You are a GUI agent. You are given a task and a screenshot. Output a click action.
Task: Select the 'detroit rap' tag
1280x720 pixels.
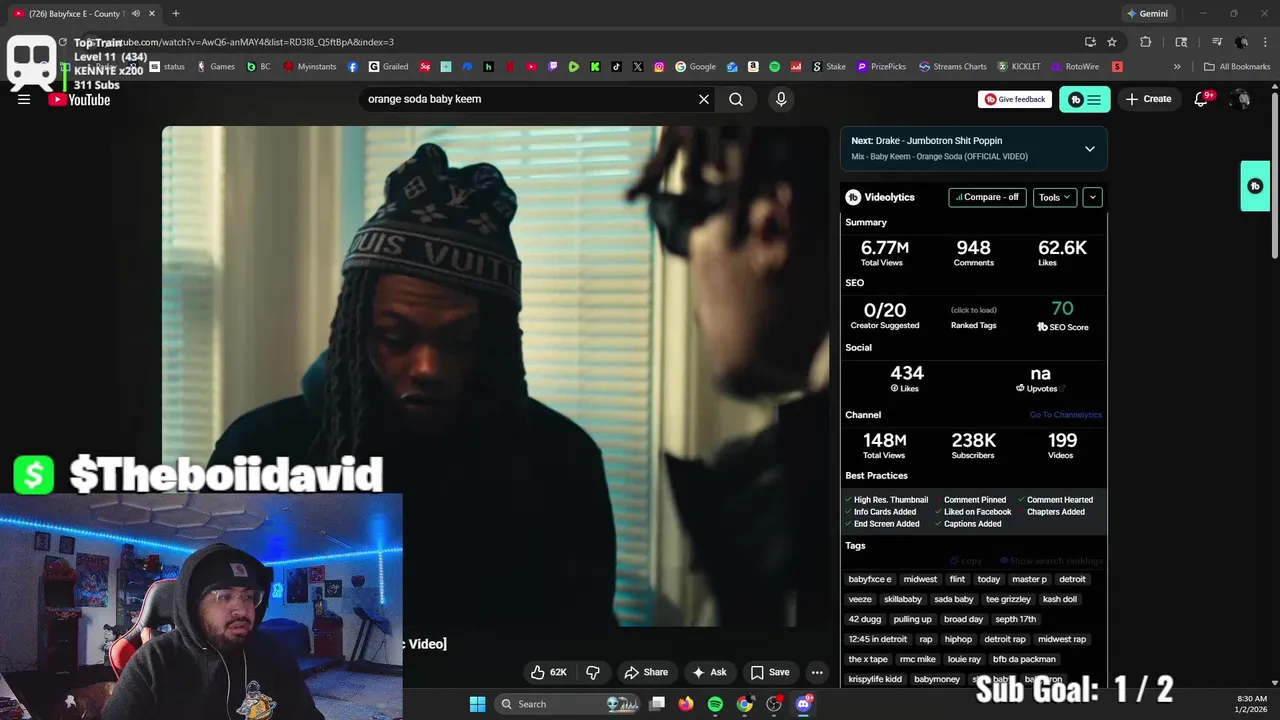(x=1005, y=639)
